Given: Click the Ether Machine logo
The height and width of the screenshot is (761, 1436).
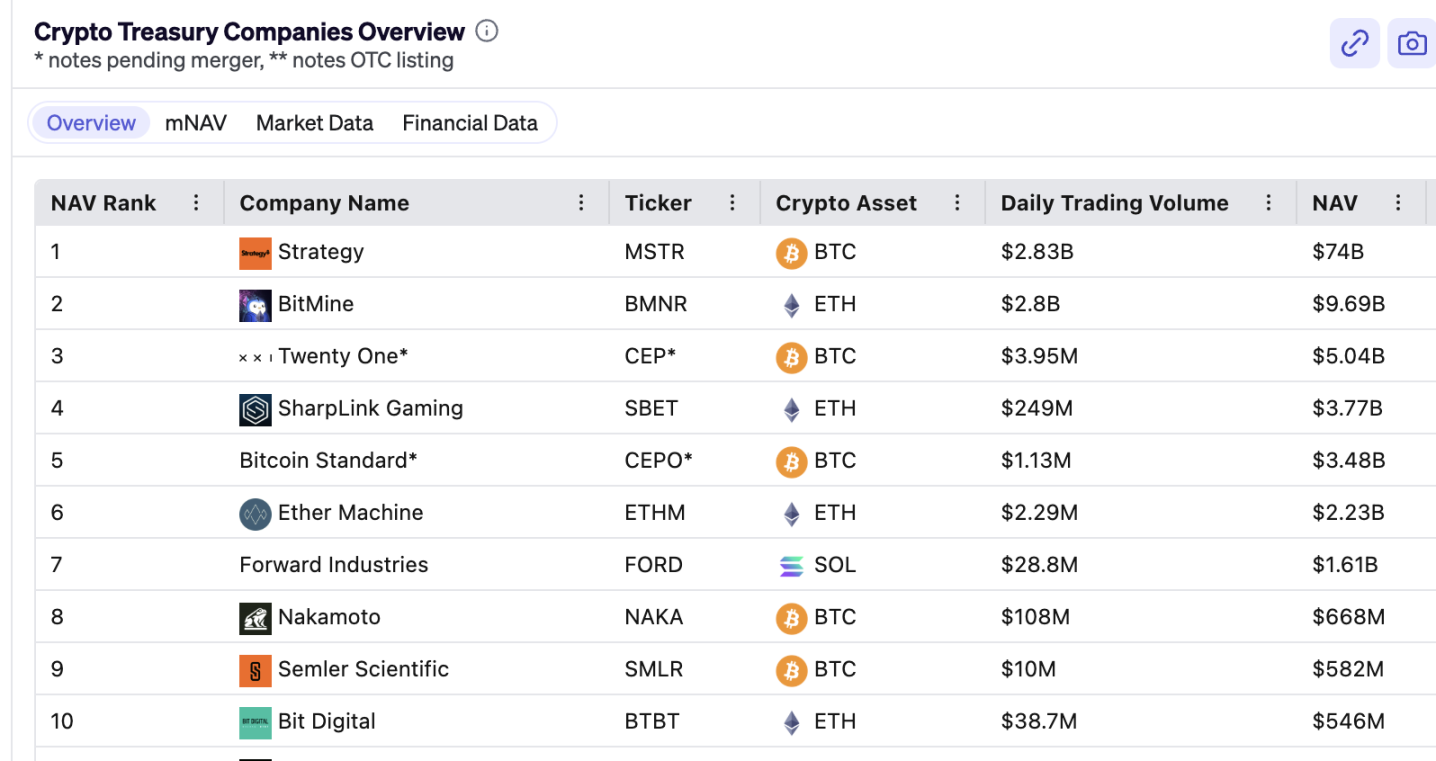Looking at the screenshot, I should (x=255, y=514).
